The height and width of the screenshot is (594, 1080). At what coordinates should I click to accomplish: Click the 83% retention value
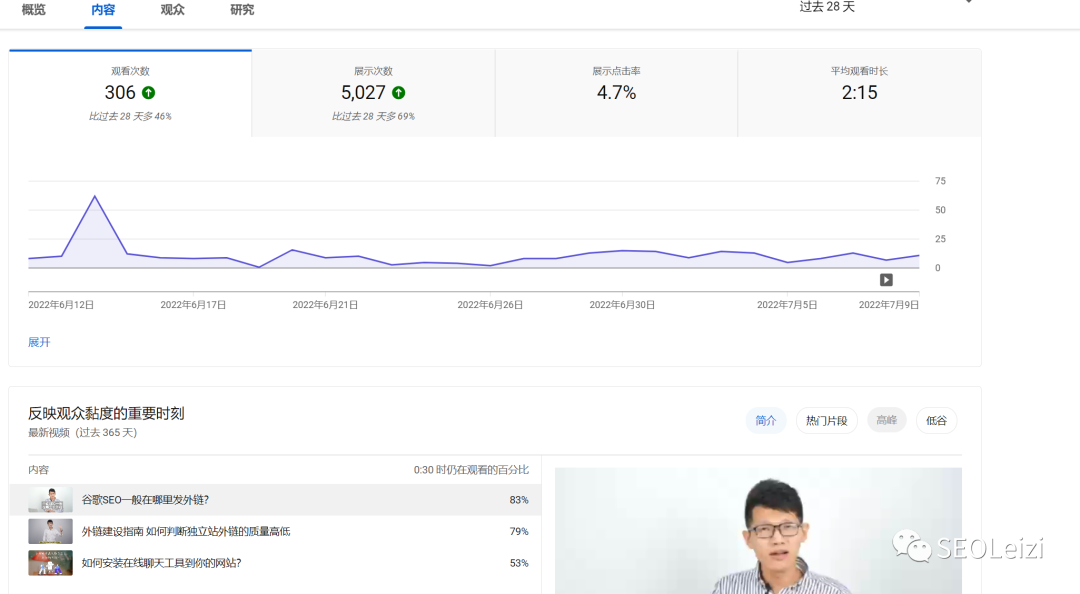click(x=519, y=500)
